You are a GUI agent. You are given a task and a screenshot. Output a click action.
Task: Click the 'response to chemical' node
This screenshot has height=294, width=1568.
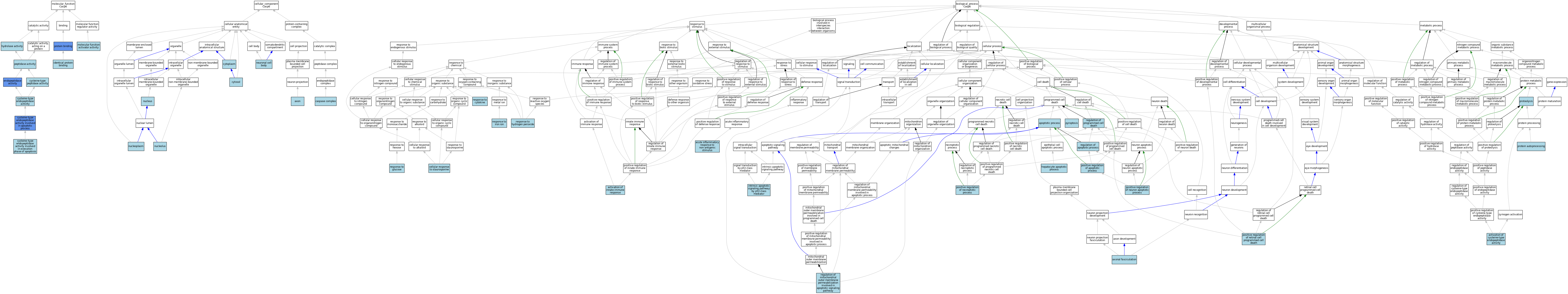(456, 64)
